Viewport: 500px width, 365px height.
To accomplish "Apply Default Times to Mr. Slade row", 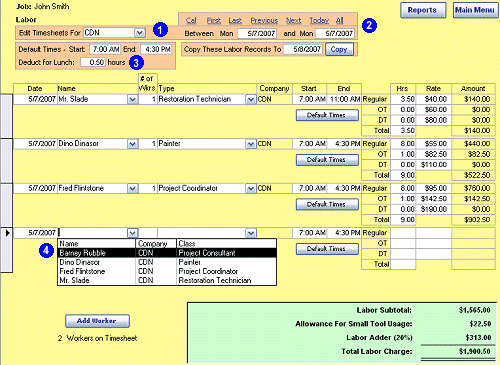I will point(327,115).
